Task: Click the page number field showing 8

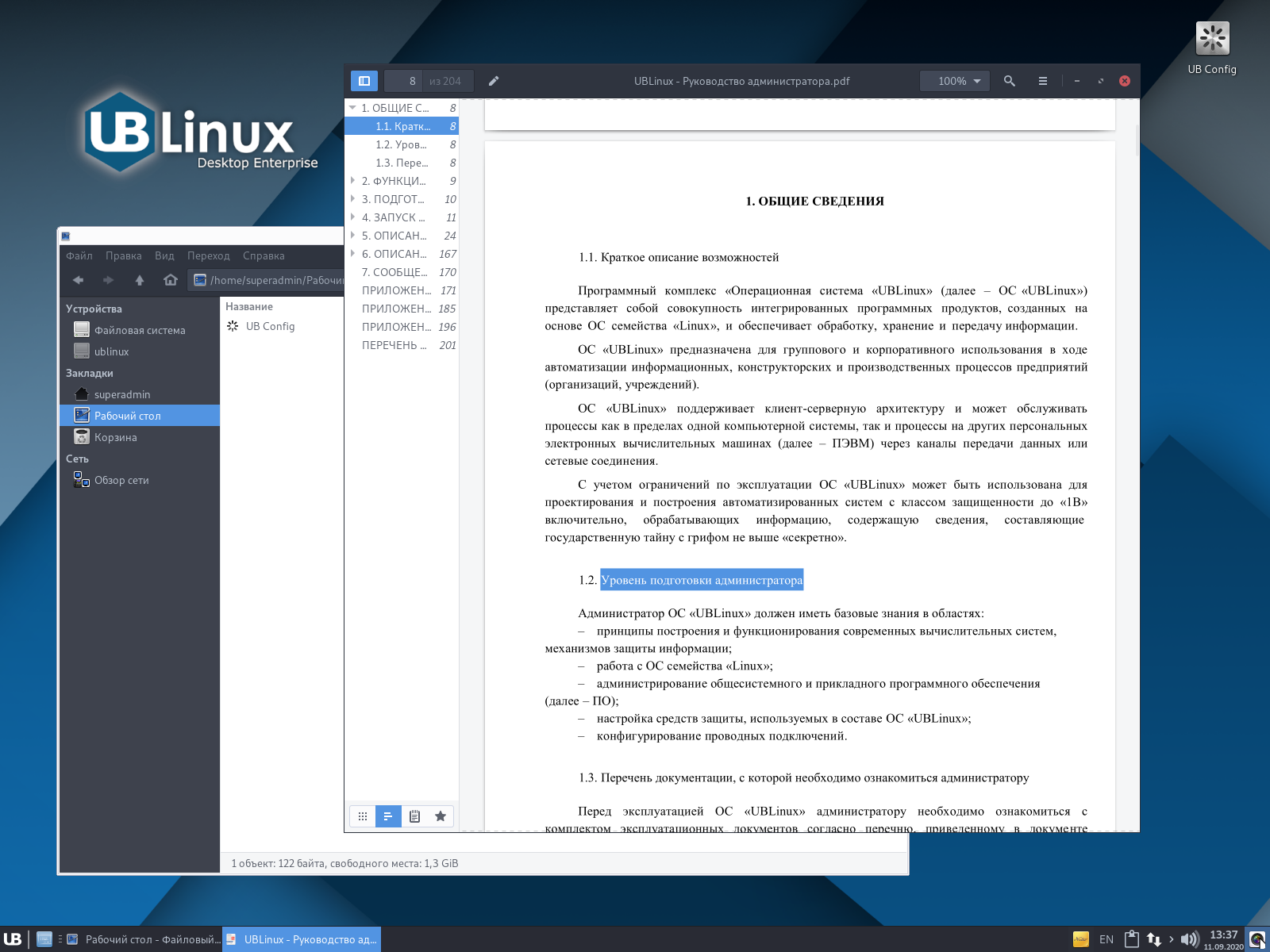Action: (403, 81)
